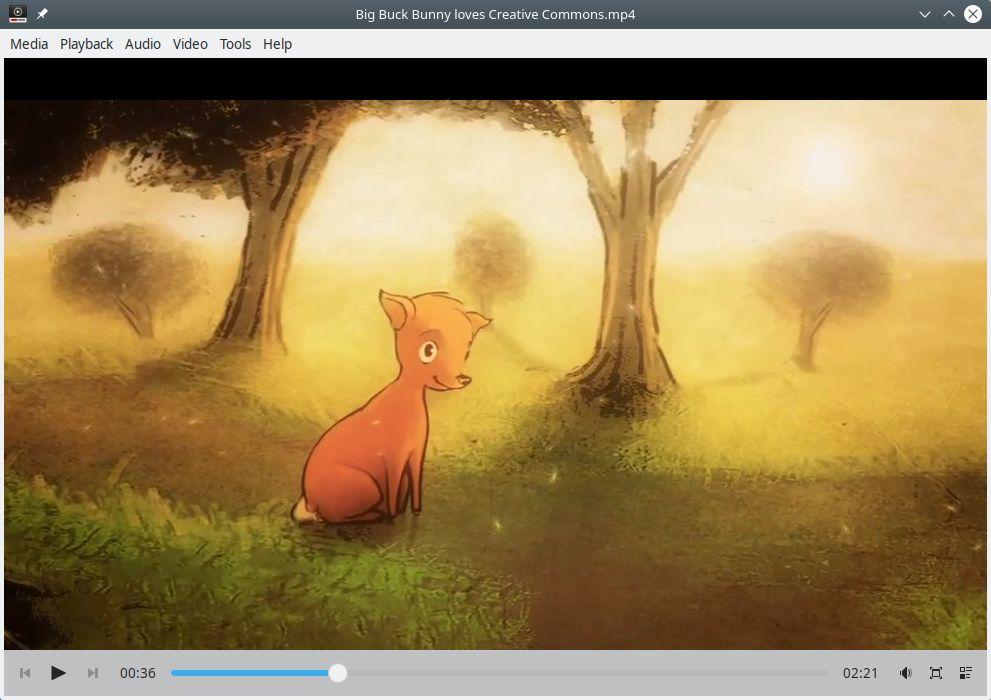991x700 pixels.
Task: Skip to next track
Action: pos(92,673)
